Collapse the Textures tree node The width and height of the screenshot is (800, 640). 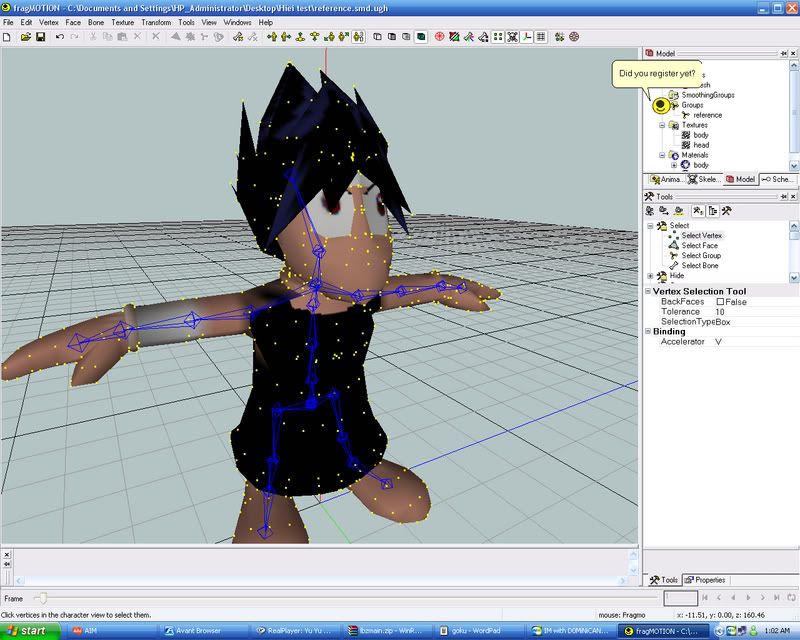pyautogui.click(x=662, y=125)
